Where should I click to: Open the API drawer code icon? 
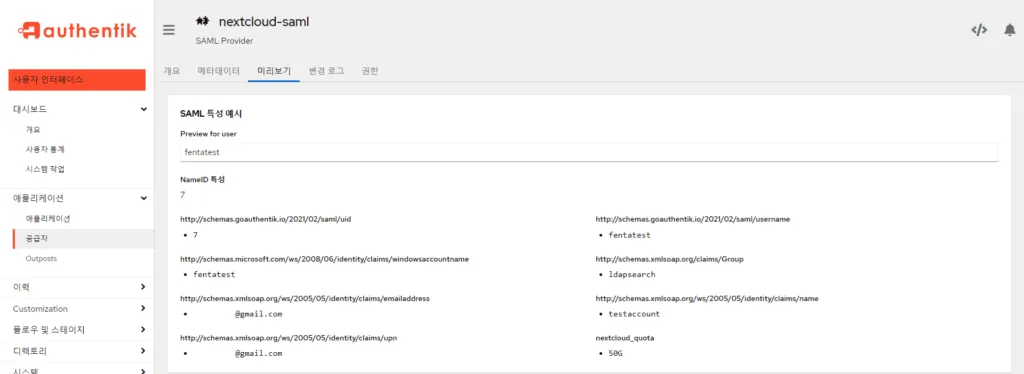point(978,30)
